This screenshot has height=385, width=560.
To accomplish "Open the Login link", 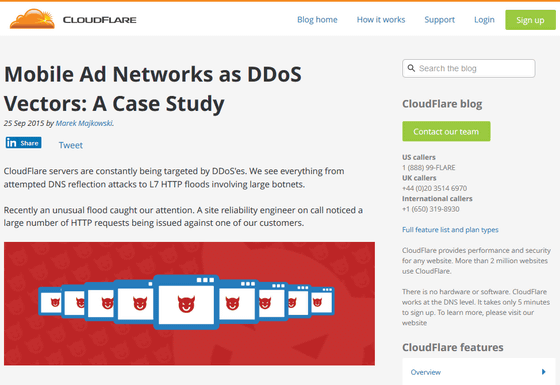I will coord(484,20).
